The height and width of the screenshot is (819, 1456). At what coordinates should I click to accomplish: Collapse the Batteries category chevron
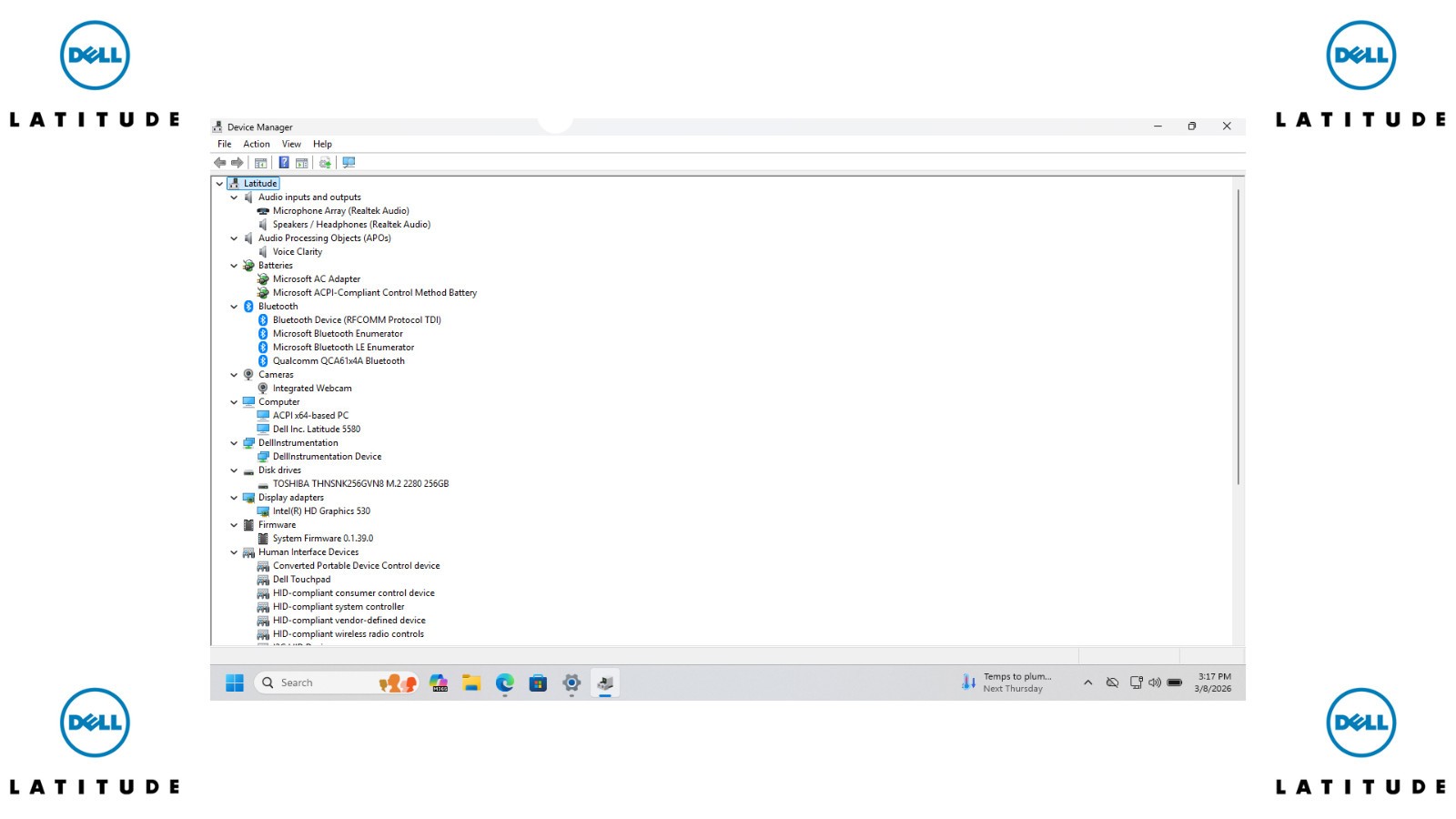coord(234,266)
